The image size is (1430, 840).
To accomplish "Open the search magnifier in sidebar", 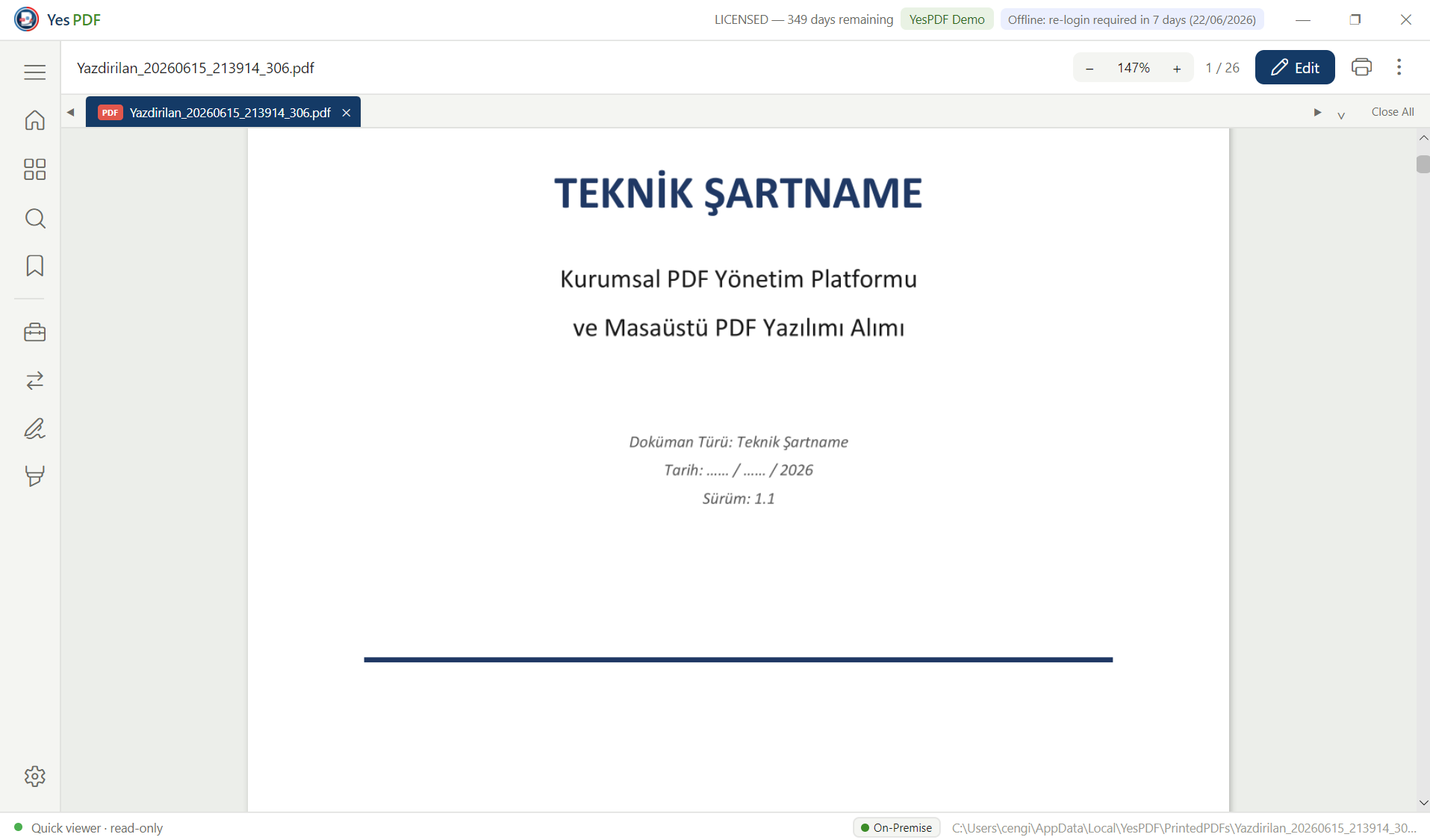I will pyautogui.click(x=34, y=218).
